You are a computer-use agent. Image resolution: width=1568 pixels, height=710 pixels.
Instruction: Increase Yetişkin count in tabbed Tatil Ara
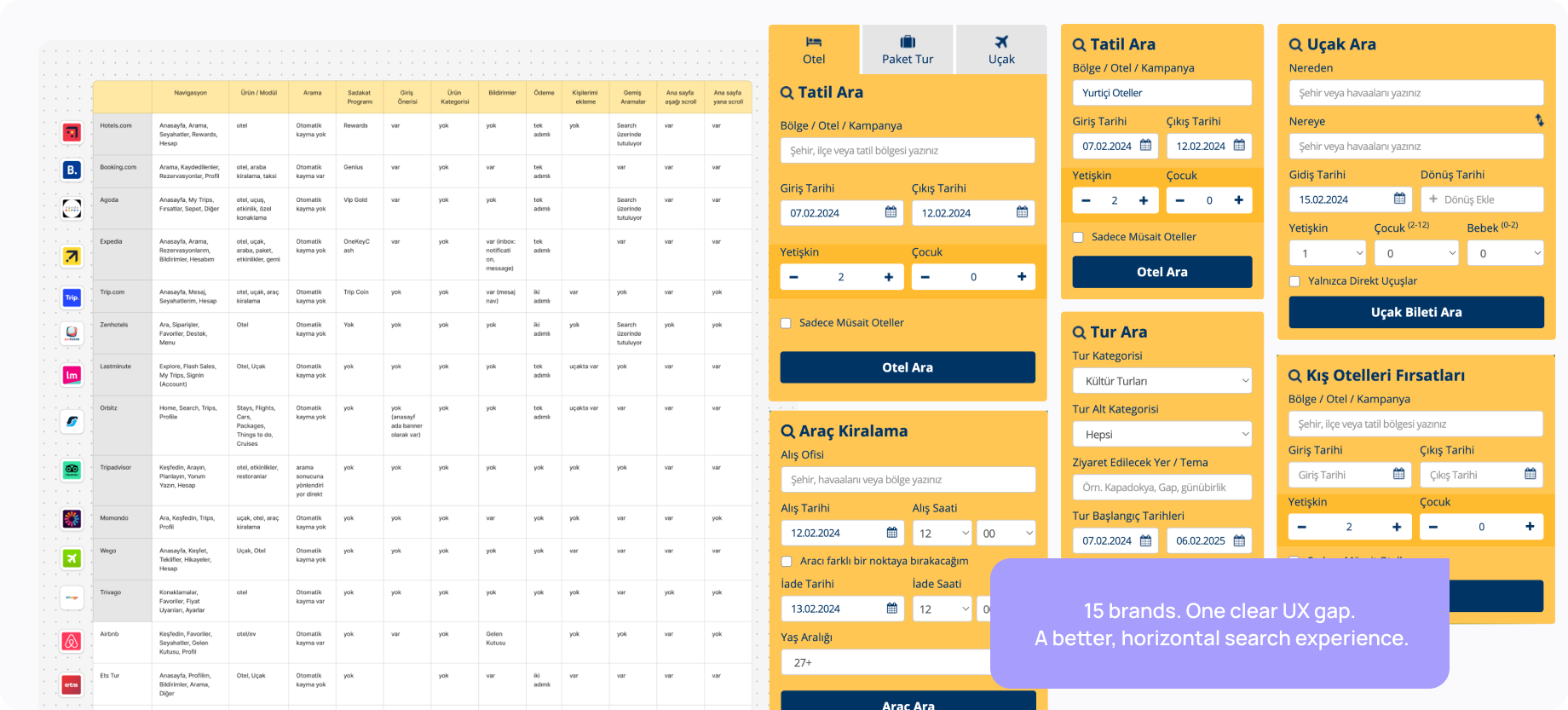point(889,277)
